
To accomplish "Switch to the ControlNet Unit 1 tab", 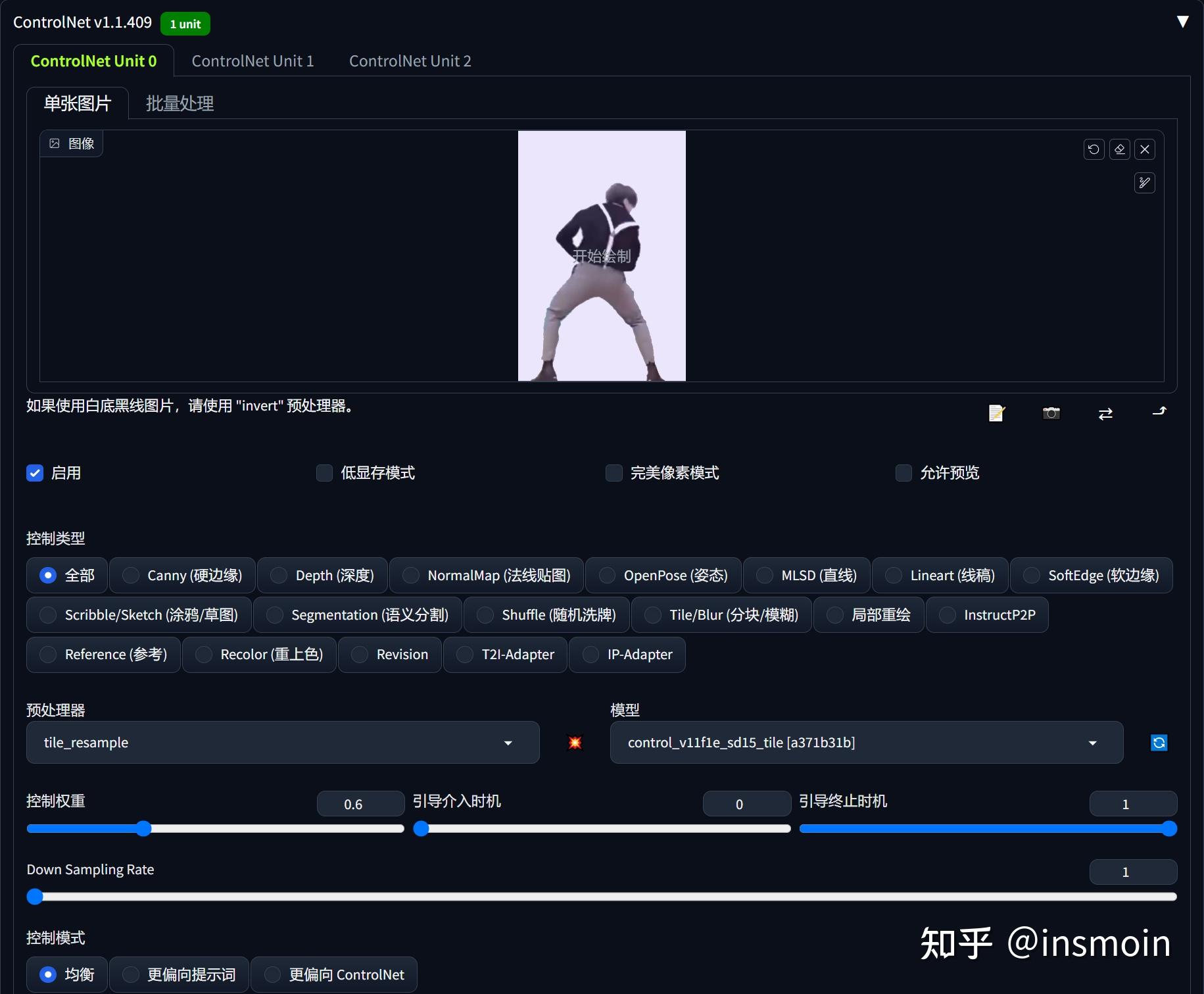I will pyautogui.click(x=253, y=61).
